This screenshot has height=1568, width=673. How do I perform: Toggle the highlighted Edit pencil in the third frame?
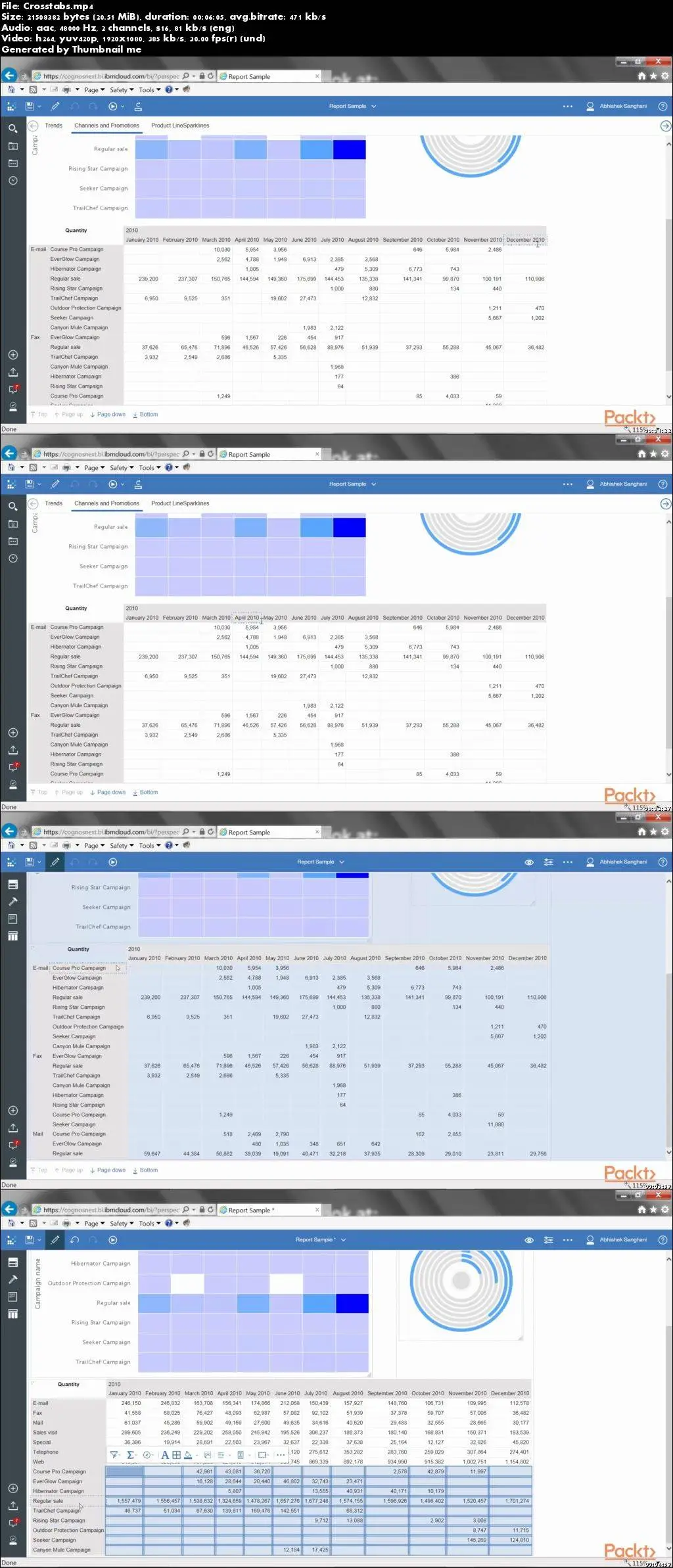(55, 862)
